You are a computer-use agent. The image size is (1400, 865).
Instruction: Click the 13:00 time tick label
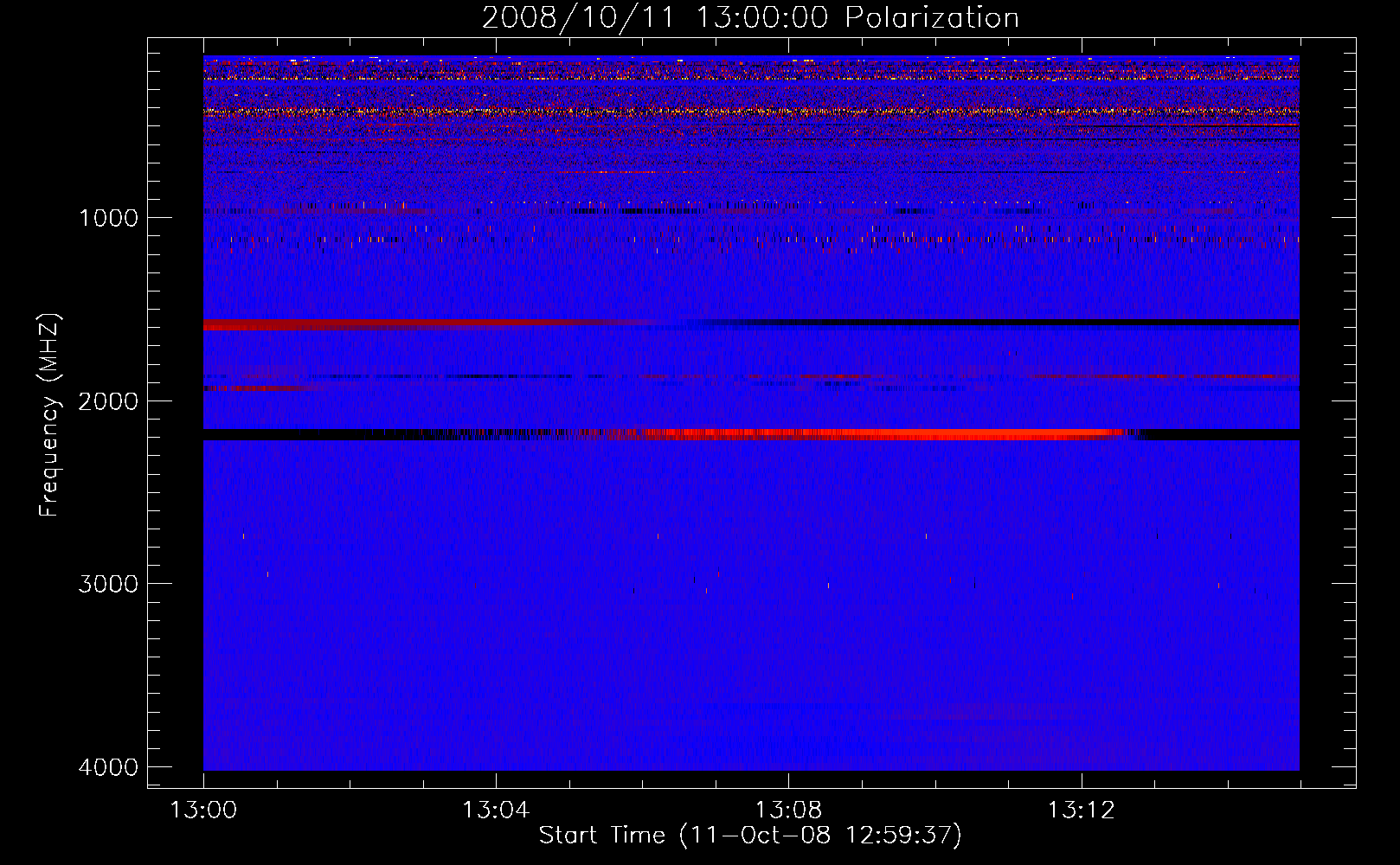point(203,811)
